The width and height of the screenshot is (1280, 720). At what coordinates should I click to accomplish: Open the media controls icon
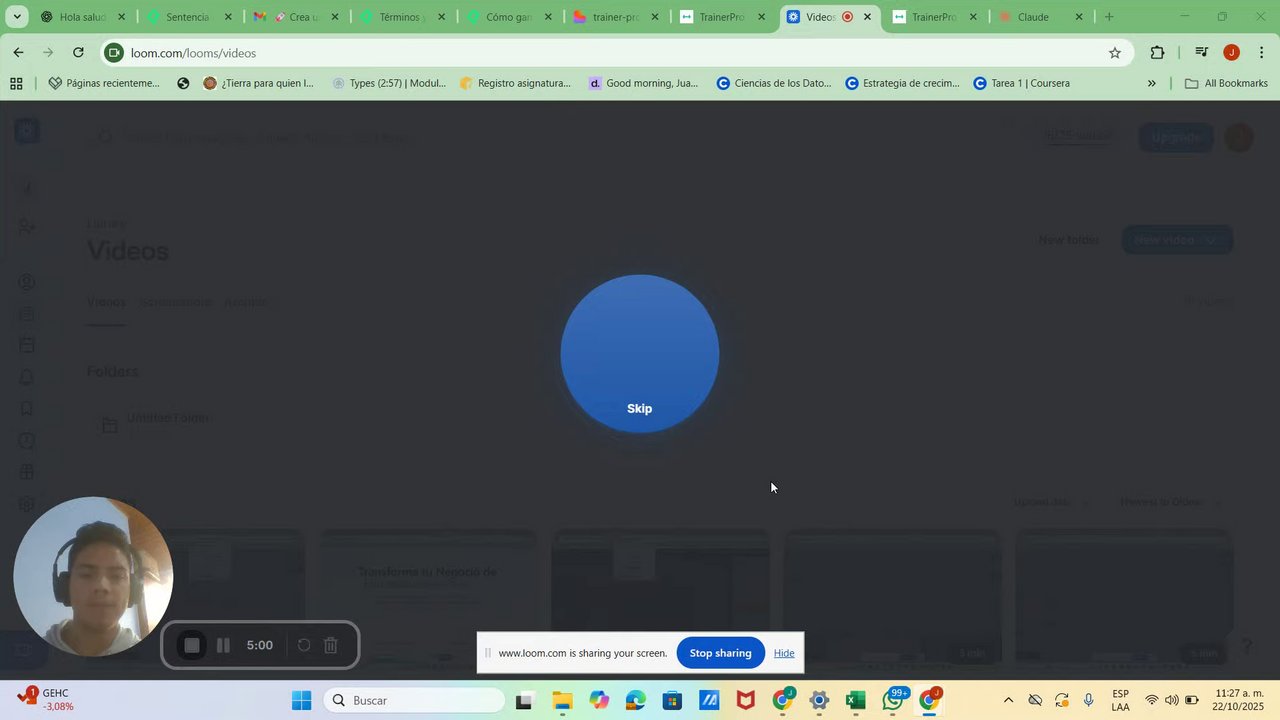click(1202, 53)
